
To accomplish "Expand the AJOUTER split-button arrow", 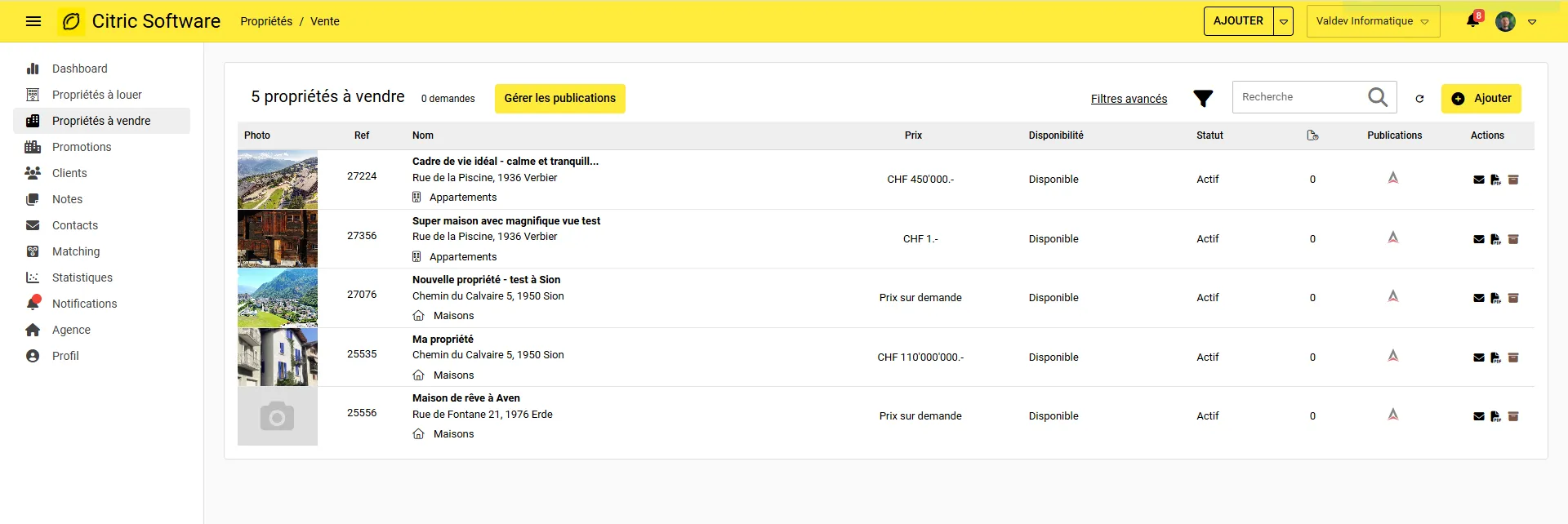I will pyautogui.click(x=1284, y=21).
